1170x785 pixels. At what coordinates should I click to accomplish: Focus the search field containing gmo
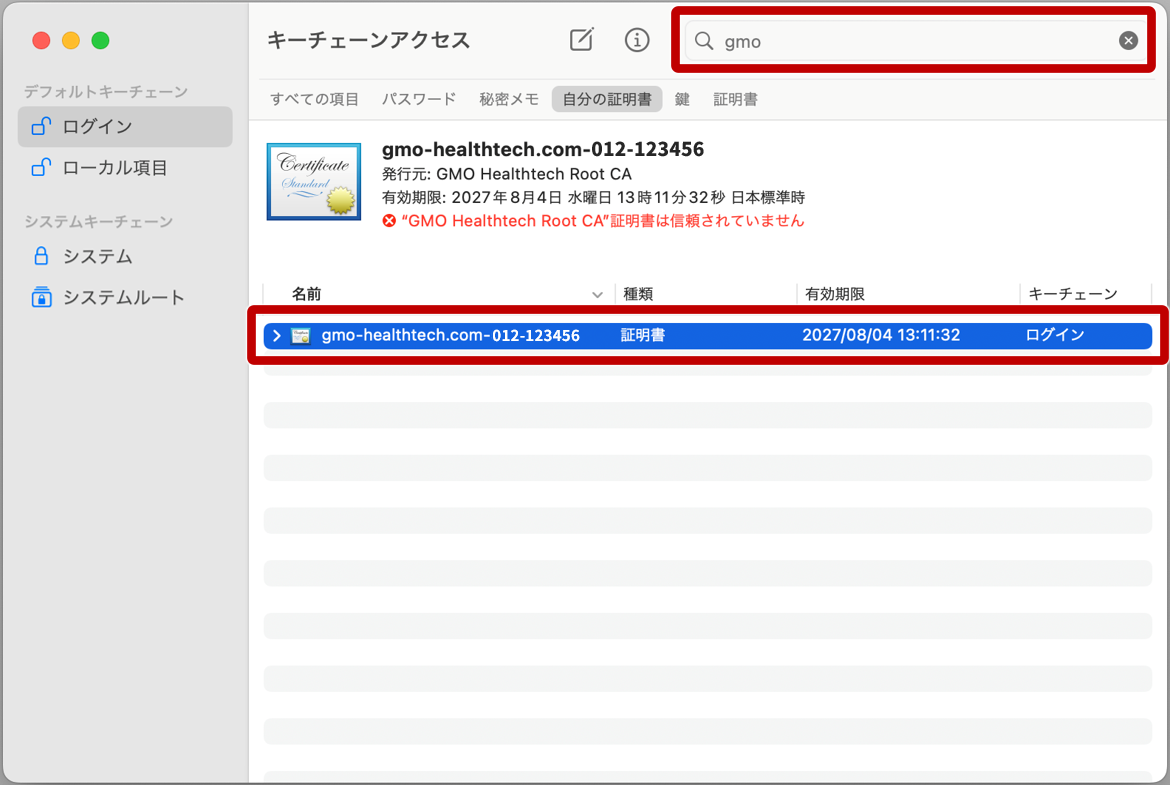click(915, 41)
